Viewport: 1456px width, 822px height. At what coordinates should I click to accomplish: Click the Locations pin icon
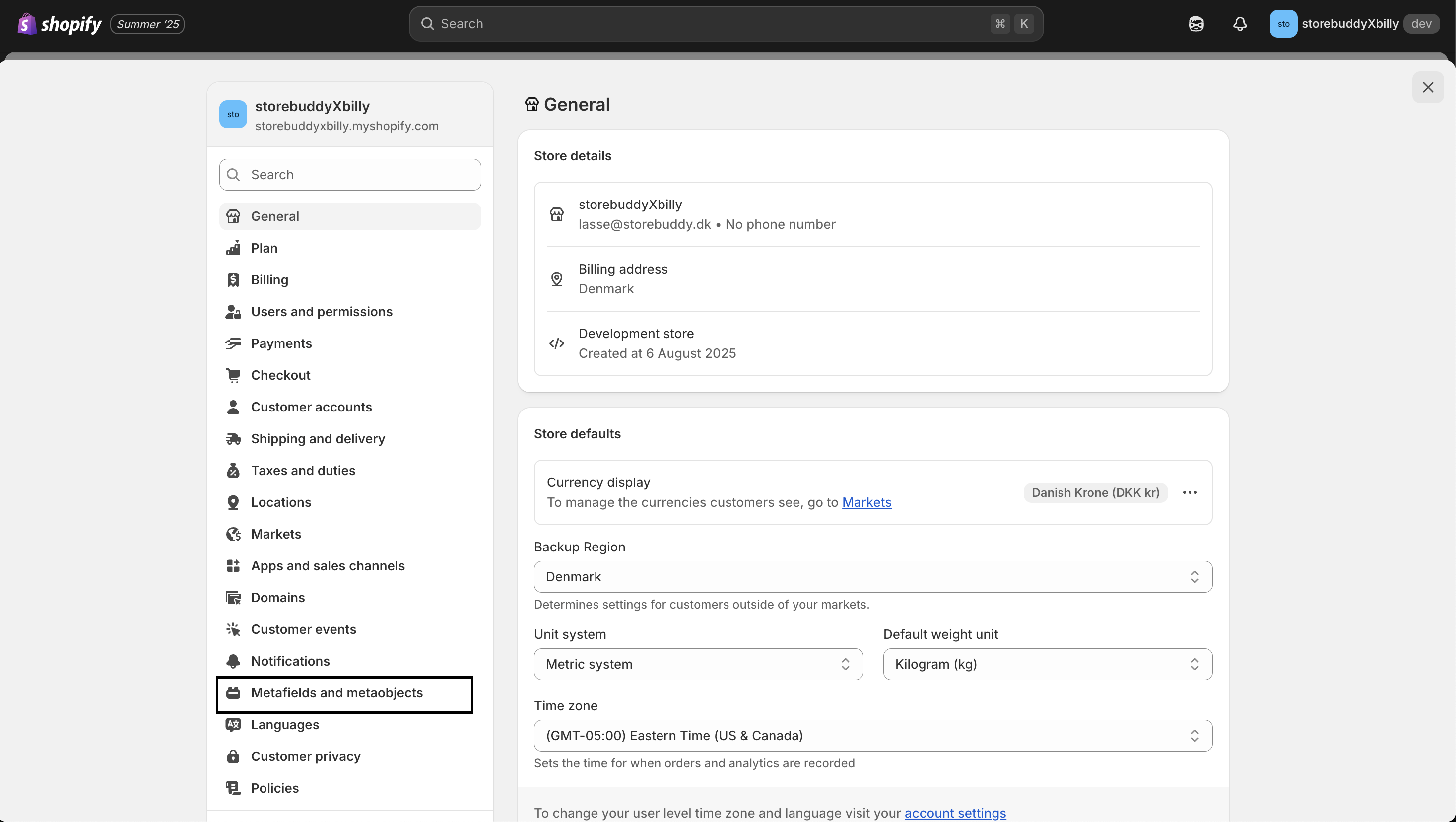pyautogui.click(x=233, y=502)
